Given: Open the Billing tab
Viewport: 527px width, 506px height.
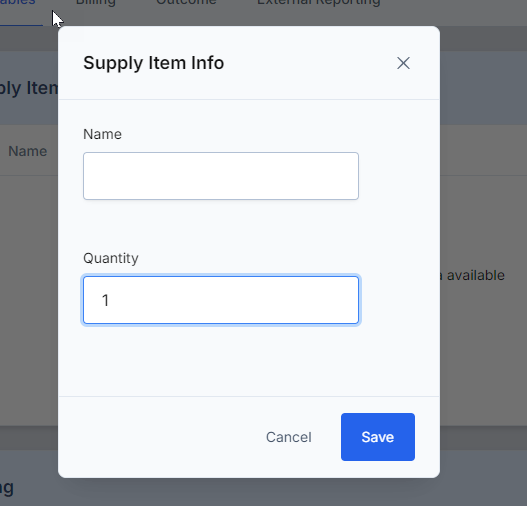Looking at the screenshot, I should pos(95,3).
